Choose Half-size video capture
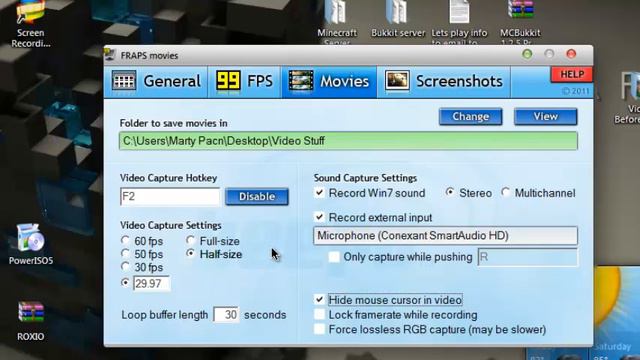 [x=214, y=254]
